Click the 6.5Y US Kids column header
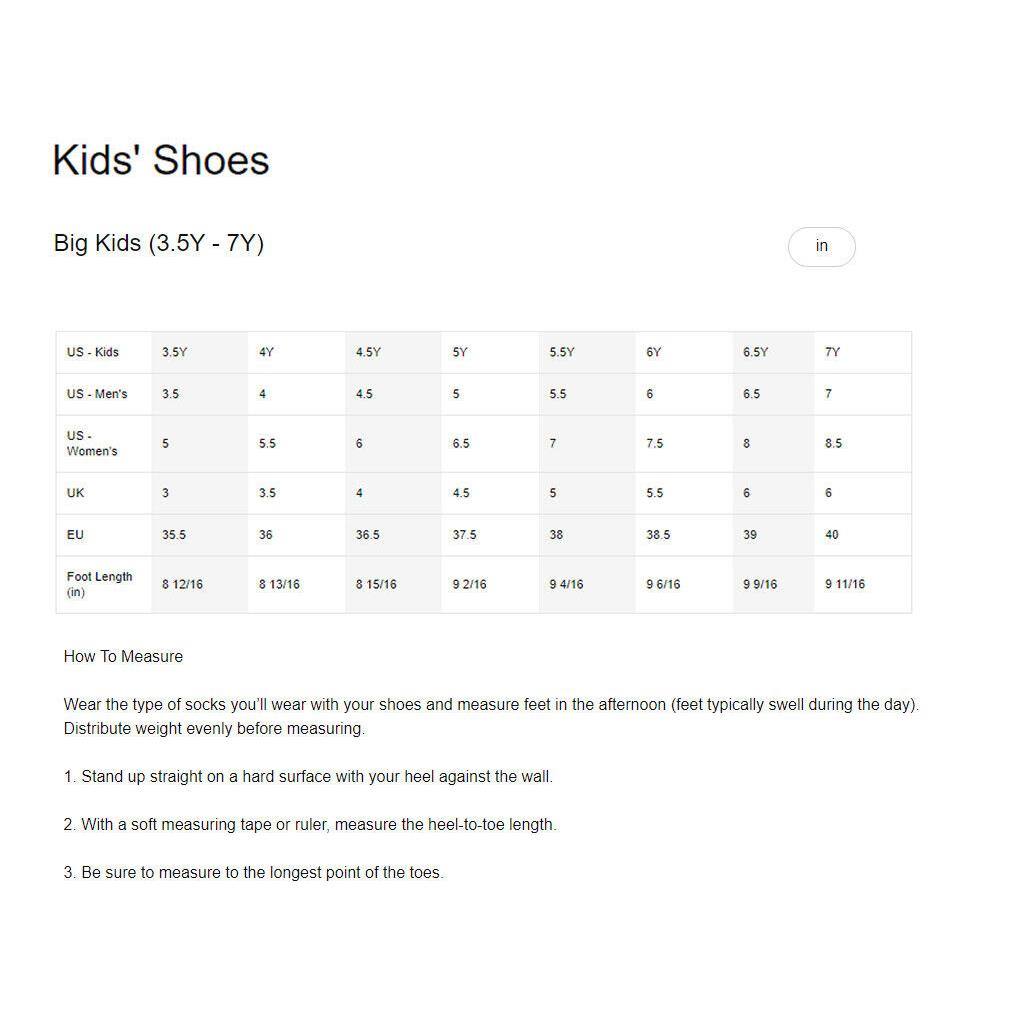Viewport: 1014px width, 1014px height. 773,352
